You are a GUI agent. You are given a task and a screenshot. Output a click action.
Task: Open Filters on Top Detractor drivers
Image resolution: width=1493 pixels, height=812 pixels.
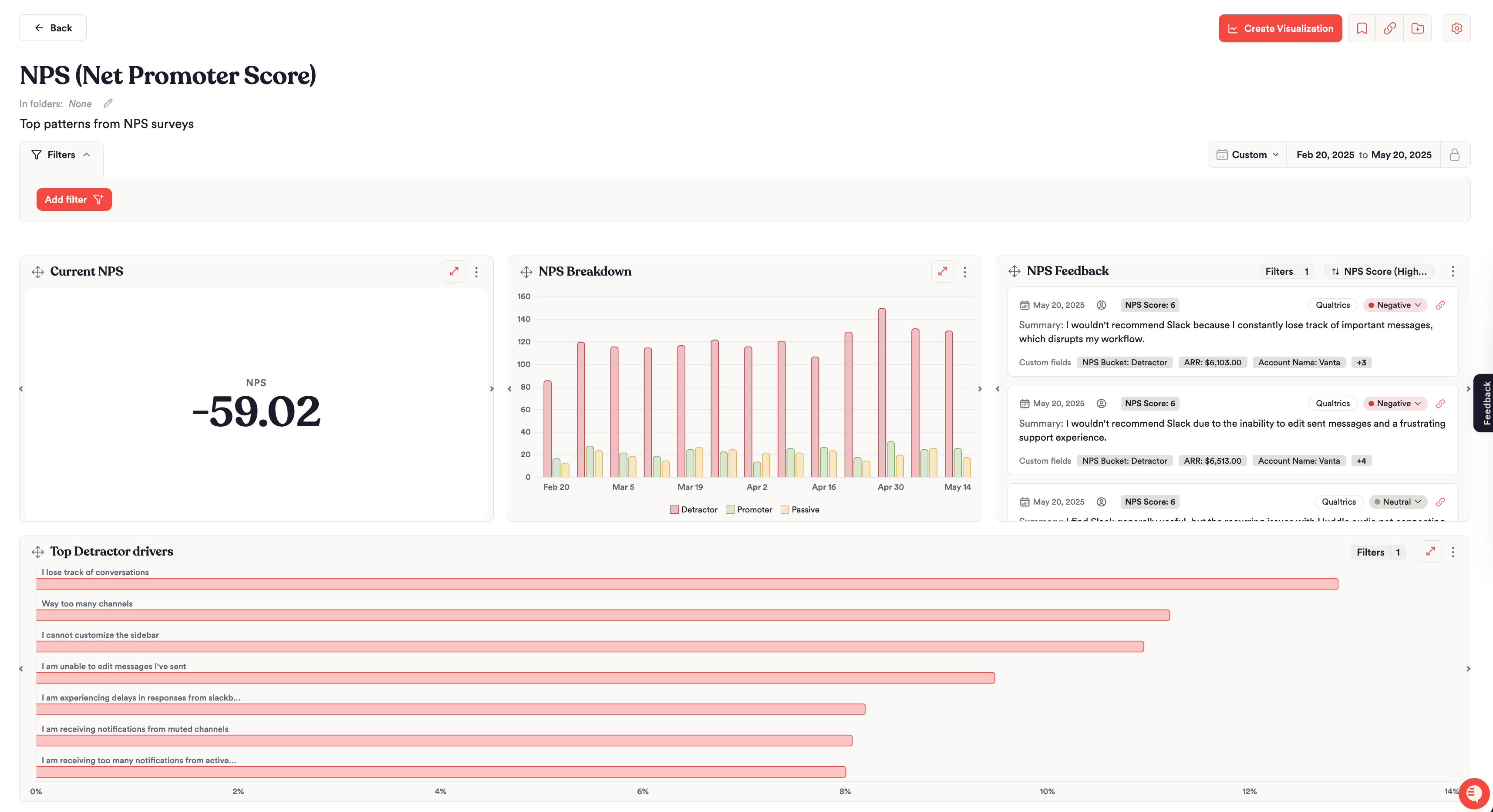click(x=1377, y=552)
